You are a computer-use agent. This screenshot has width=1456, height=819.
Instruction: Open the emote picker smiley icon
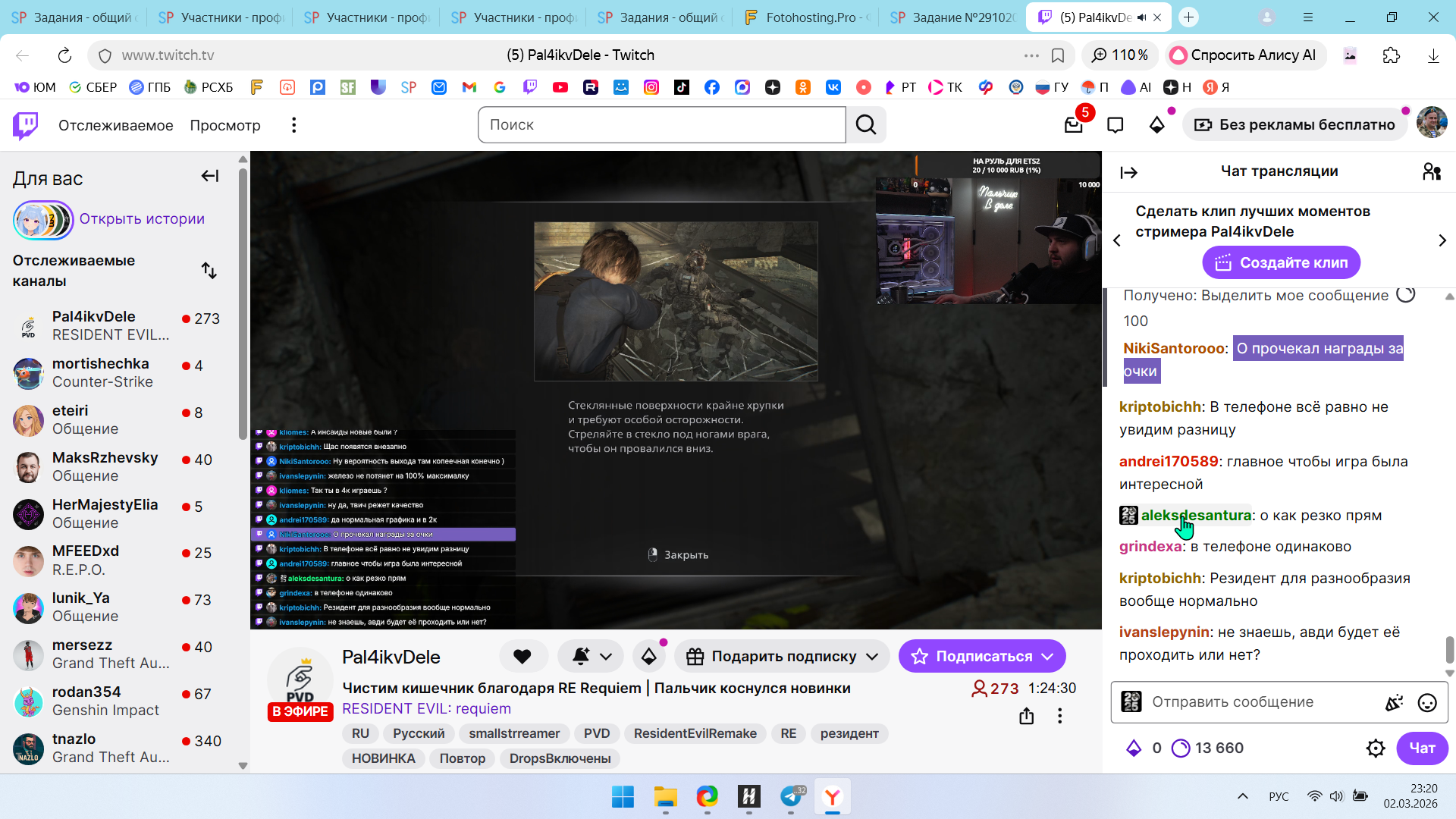point(1426,703)
